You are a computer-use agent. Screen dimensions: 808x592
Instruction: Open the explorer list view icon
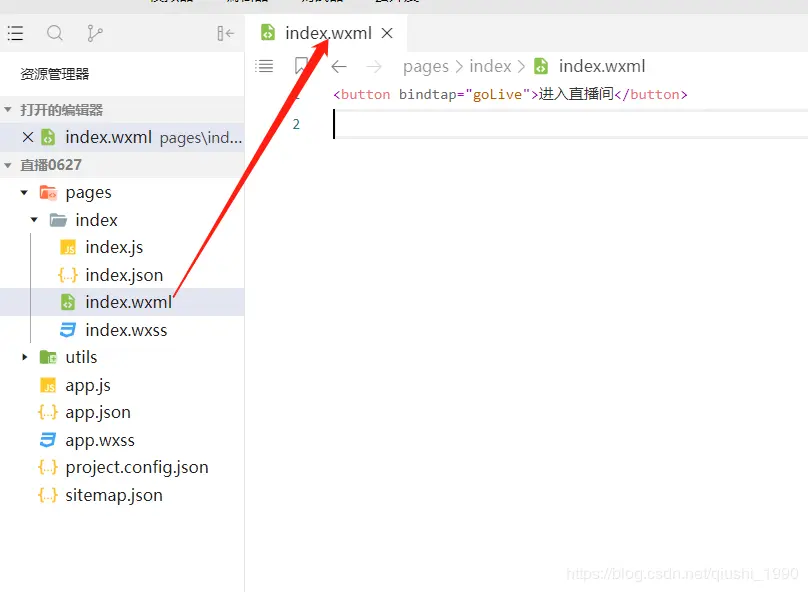point(15,33)
